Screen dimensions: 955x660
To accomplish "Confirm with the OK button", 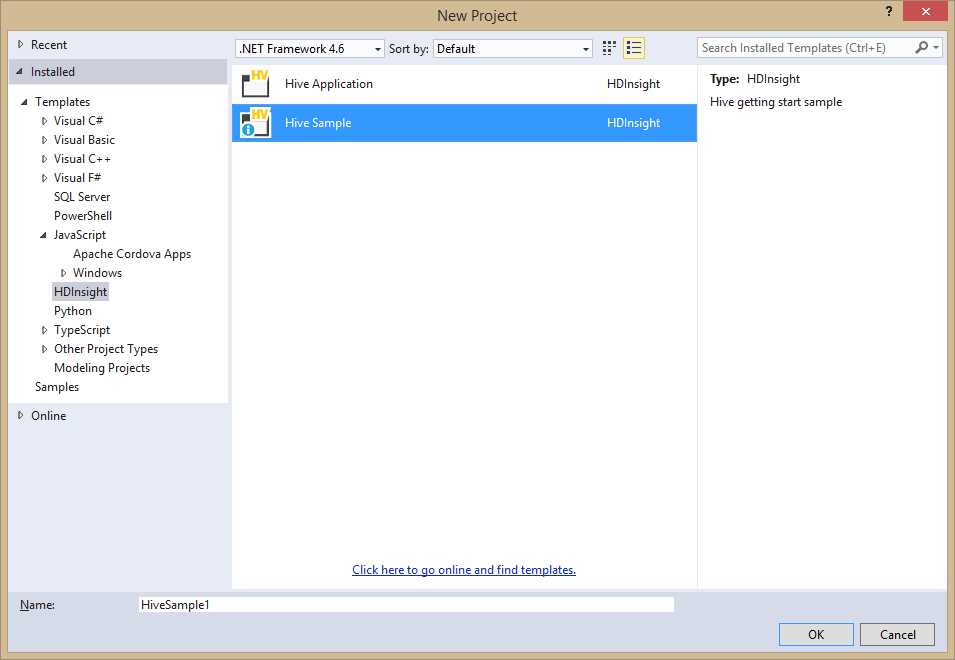I will pos(816,634).
